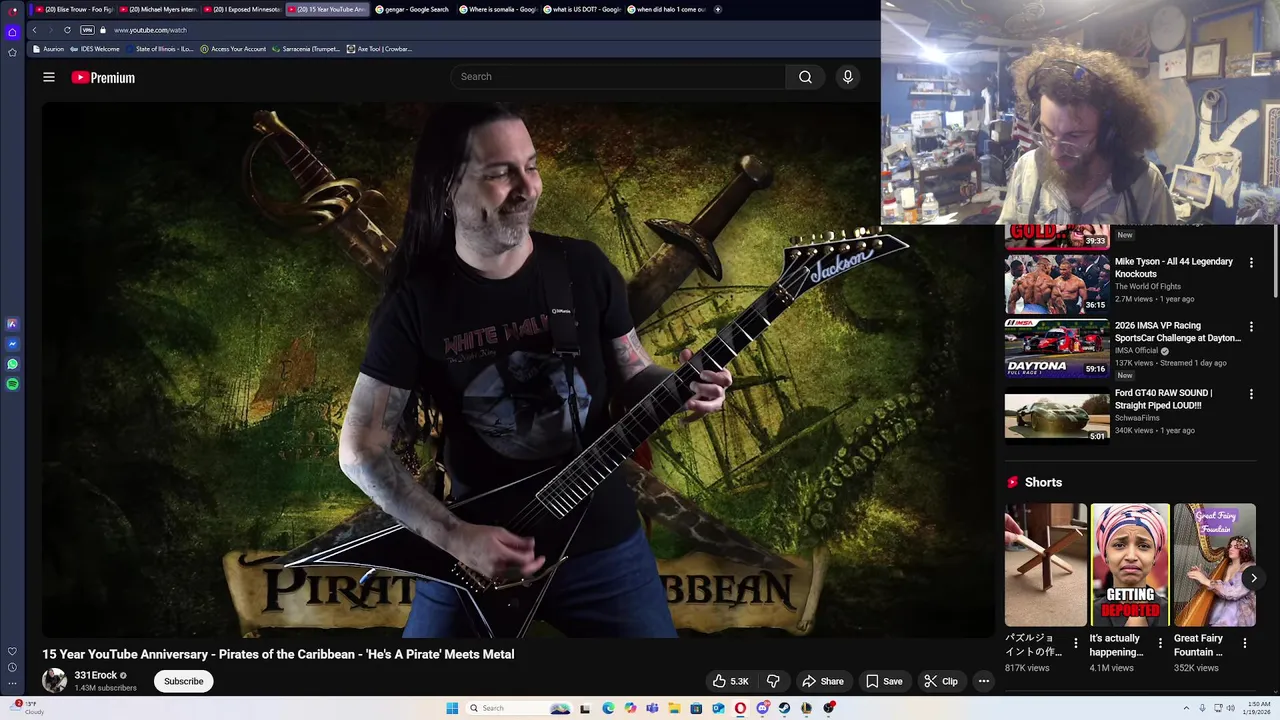Open Opera sidebar home icon
The image size is (1280, 720).
12,31
